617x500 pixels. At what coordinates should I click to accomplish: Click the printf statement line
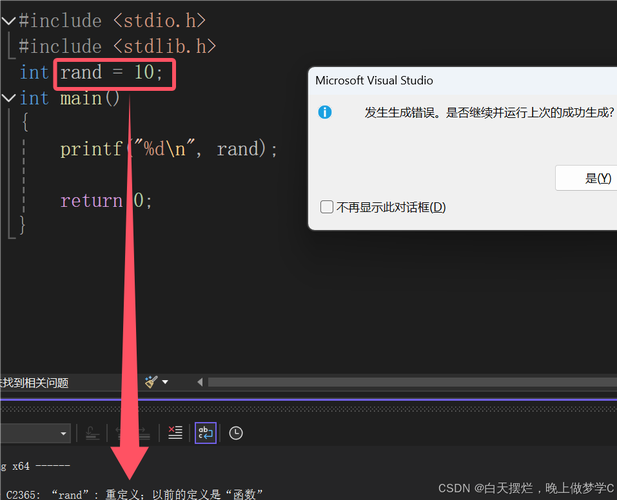tap(169, 149)
